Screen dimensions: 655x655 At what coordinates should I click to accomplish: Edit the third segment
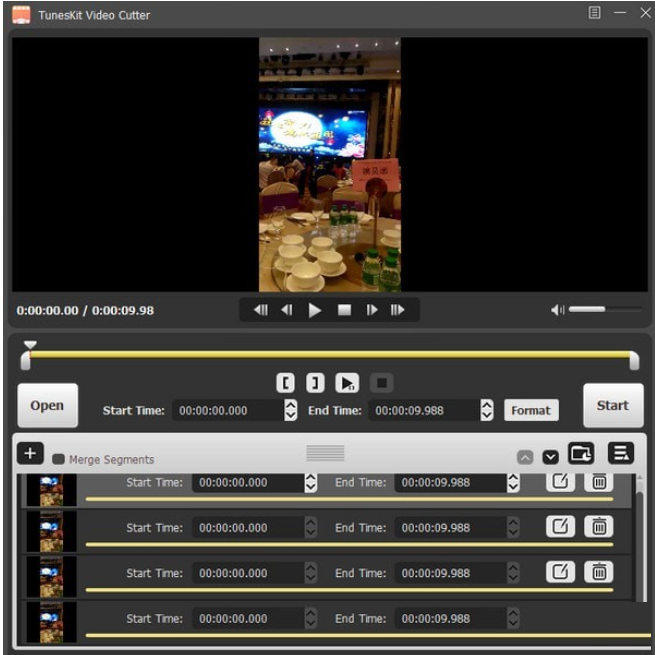pos(560,572)
